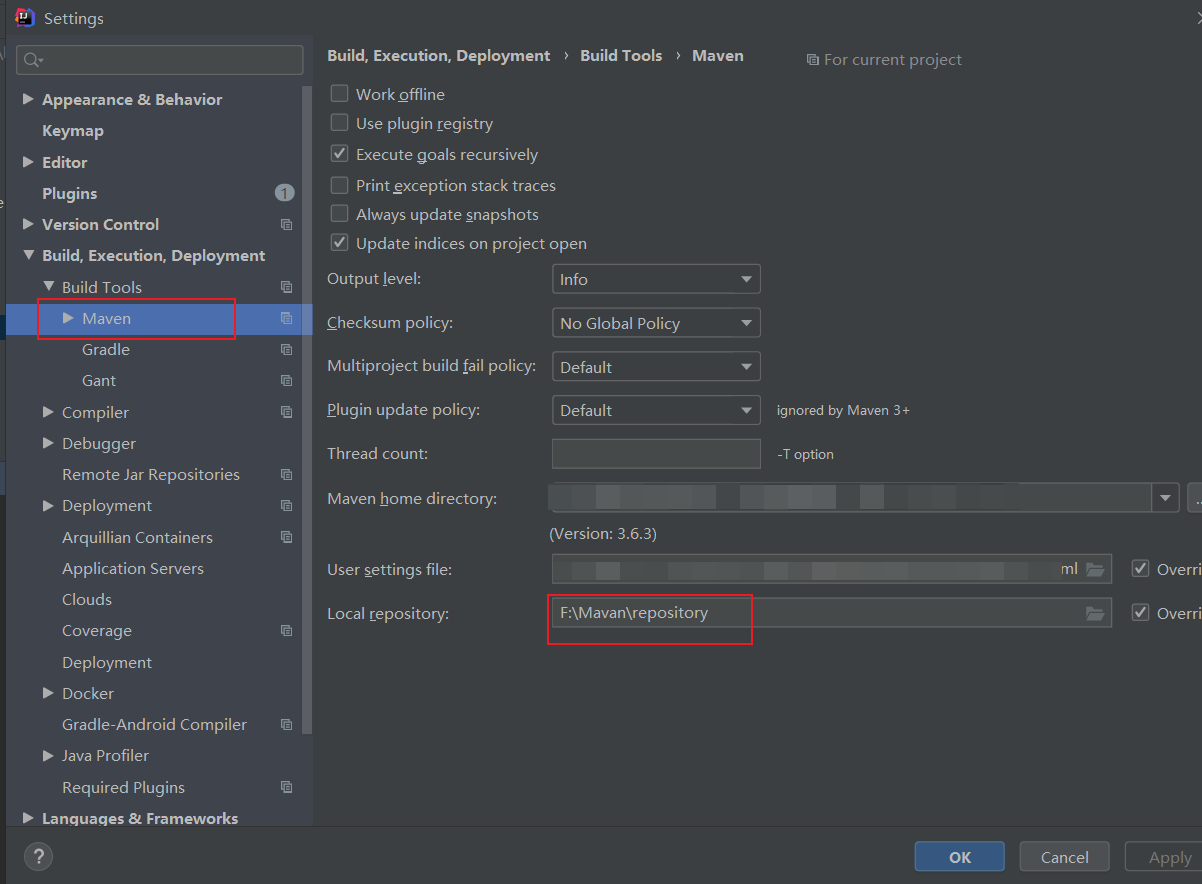Image resolution: width=1202 pixels, height=884 pixels.
Task: Click project-level icon next to Version Control
Action: (x=287, y=225)
